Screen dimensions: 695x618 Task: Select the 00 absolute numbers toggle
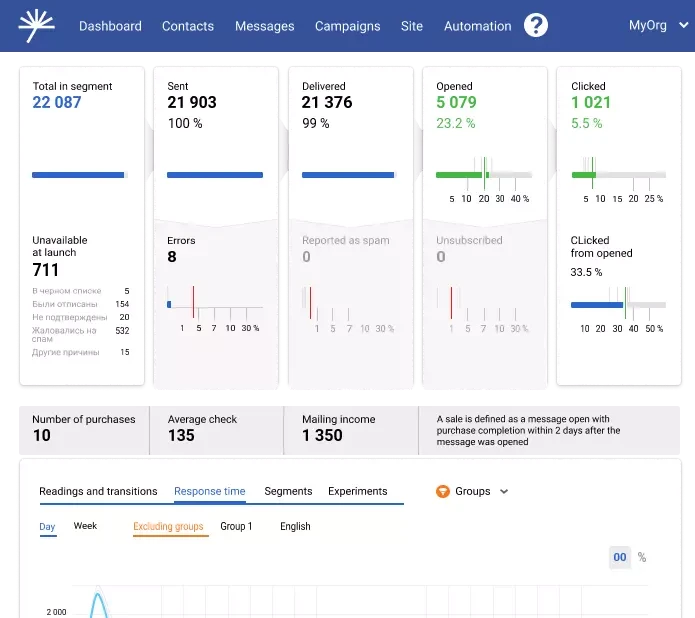click(x=620, y=557)
